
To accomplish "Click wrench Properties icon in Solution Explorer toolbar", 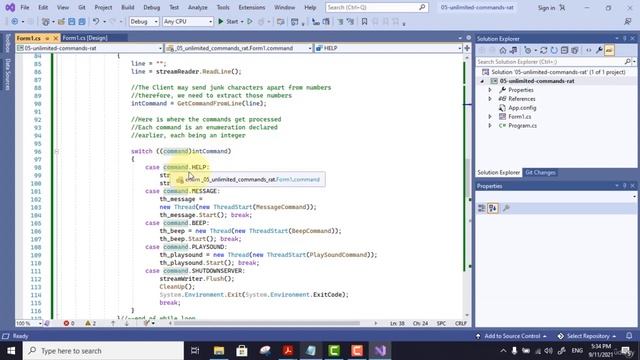I will (x=599, y=51).
